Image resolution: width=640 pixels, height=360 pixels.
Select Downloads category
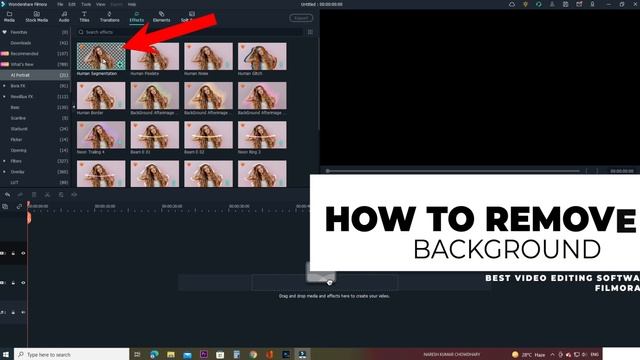[35, 43]
